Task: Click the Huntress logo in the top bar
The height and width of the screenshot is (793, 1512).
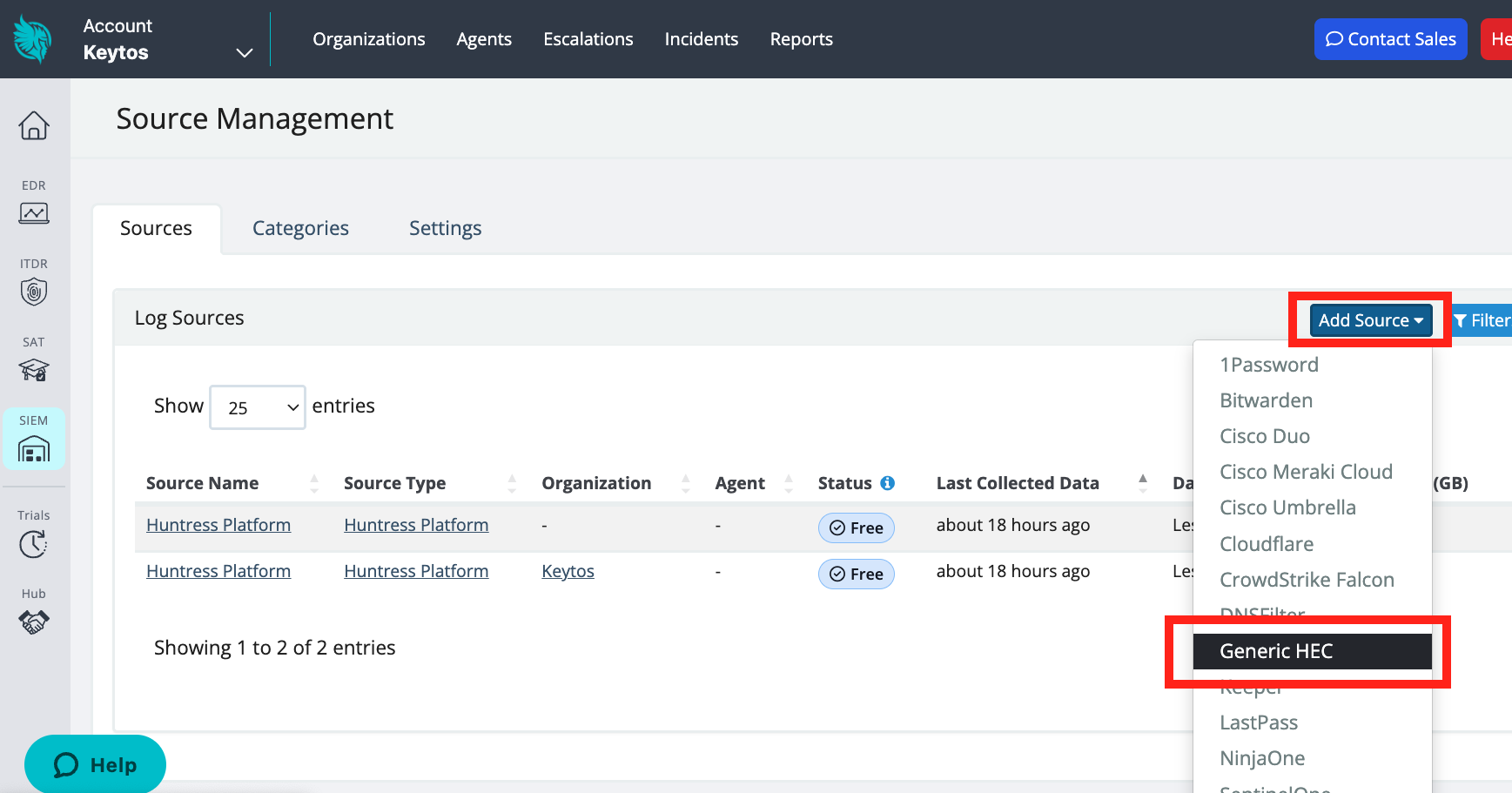Action: [32, 38]
